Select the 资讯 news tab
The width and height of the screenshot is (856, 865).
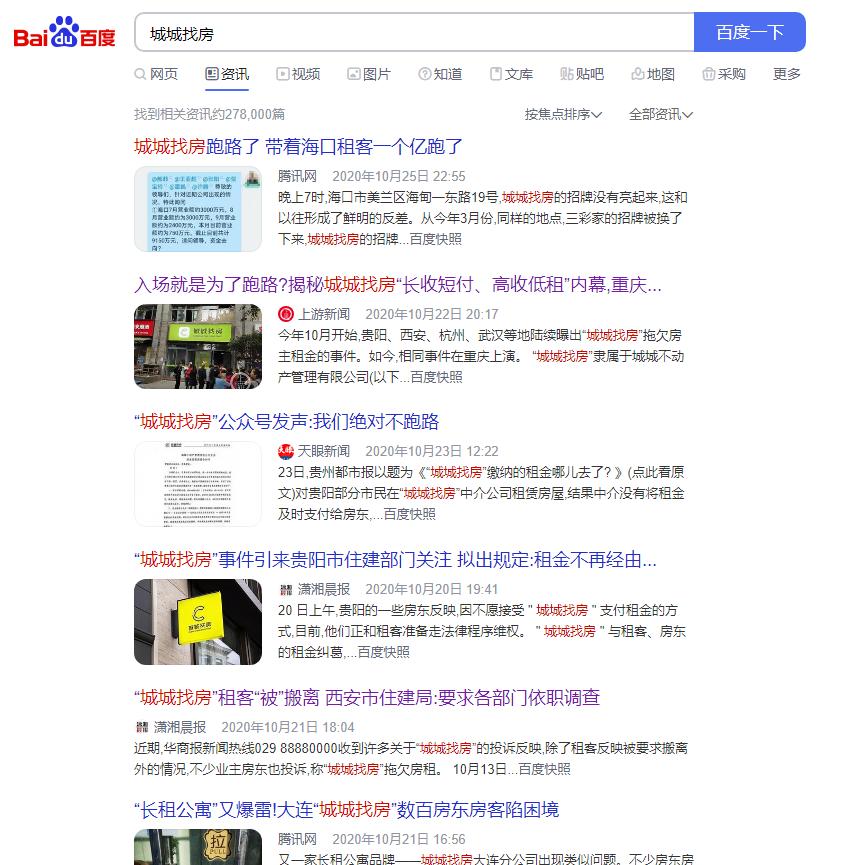click(227, 74)
